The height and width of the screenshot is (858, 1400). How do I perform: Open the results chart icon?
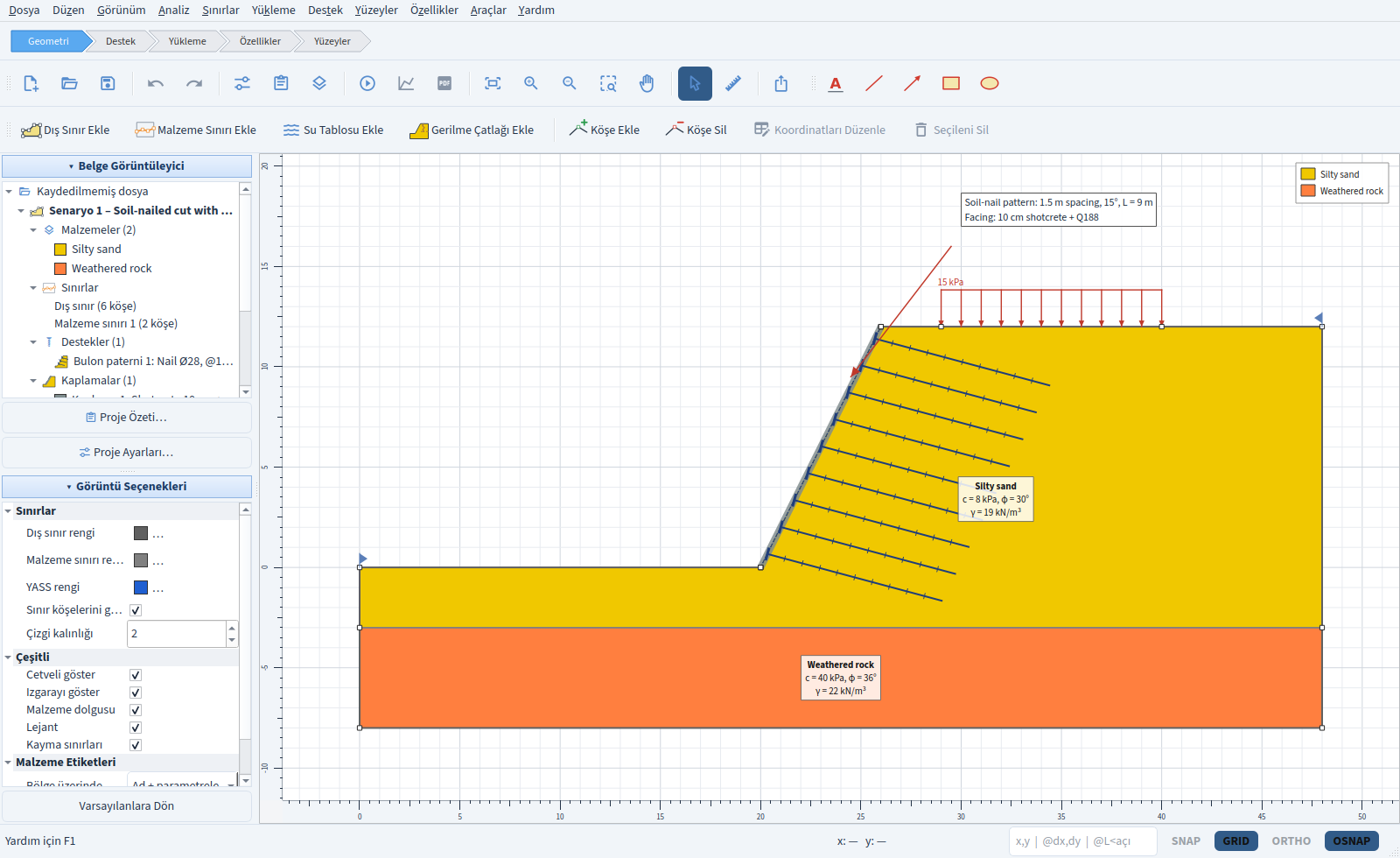[x=406, y=83]
